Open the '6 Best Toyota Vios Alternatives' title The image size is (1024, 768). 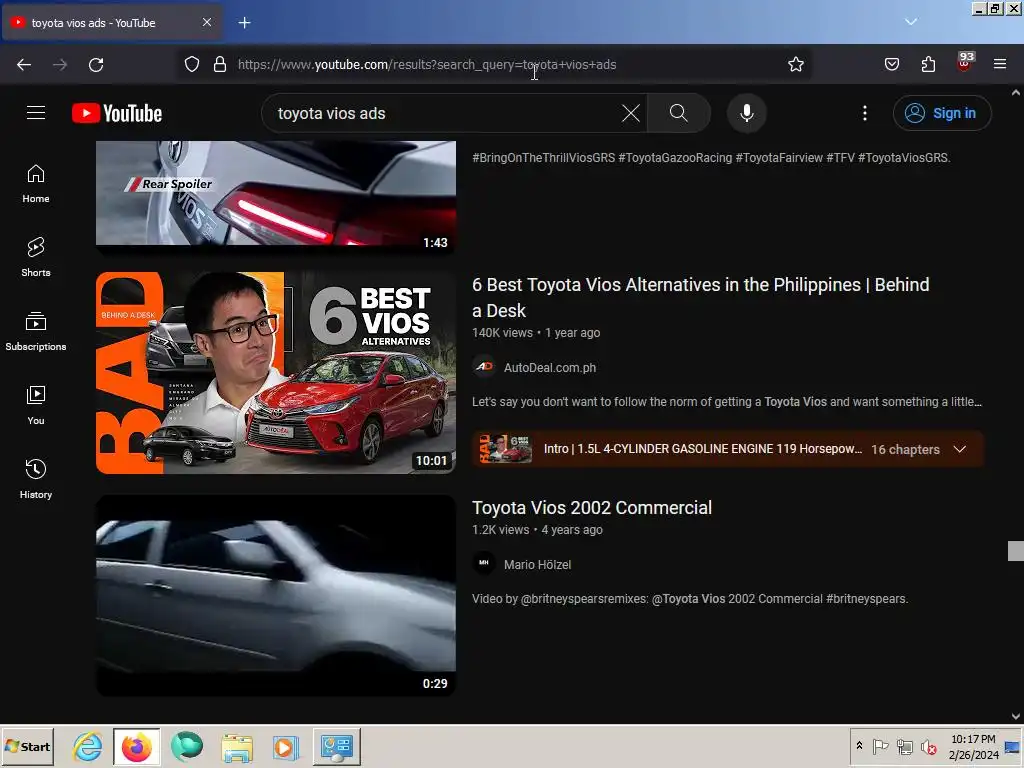tap(701, 297)
